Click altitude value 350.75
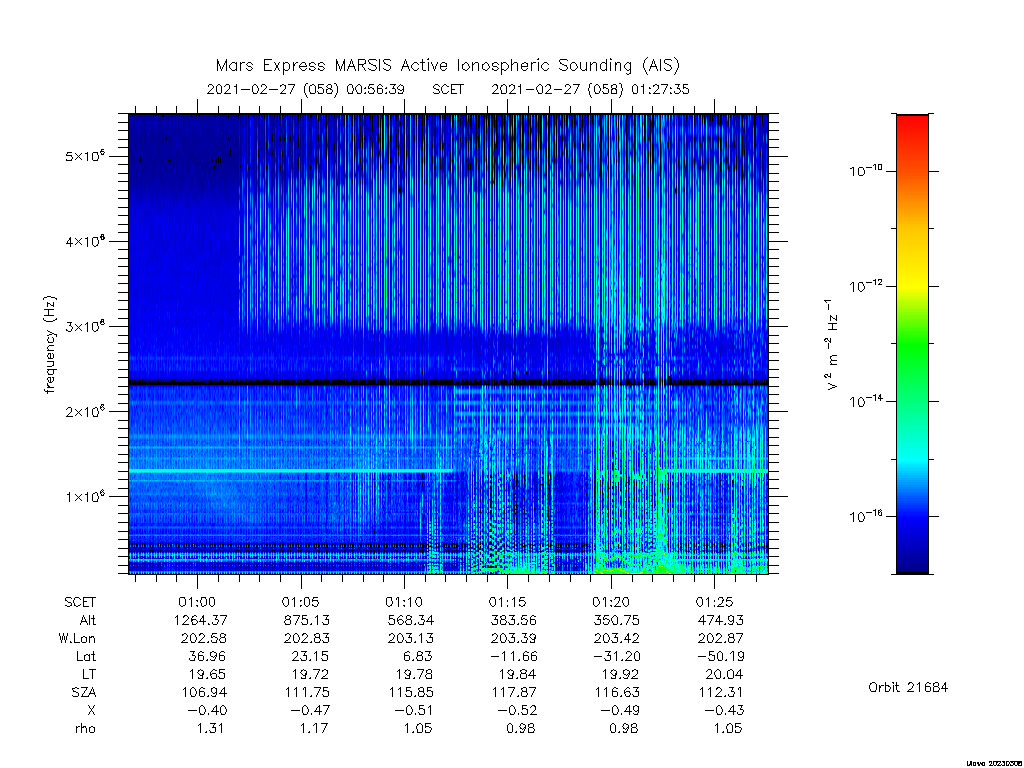Image resolution: width=1024 pixels, height=768 pixels. point(616,620)
